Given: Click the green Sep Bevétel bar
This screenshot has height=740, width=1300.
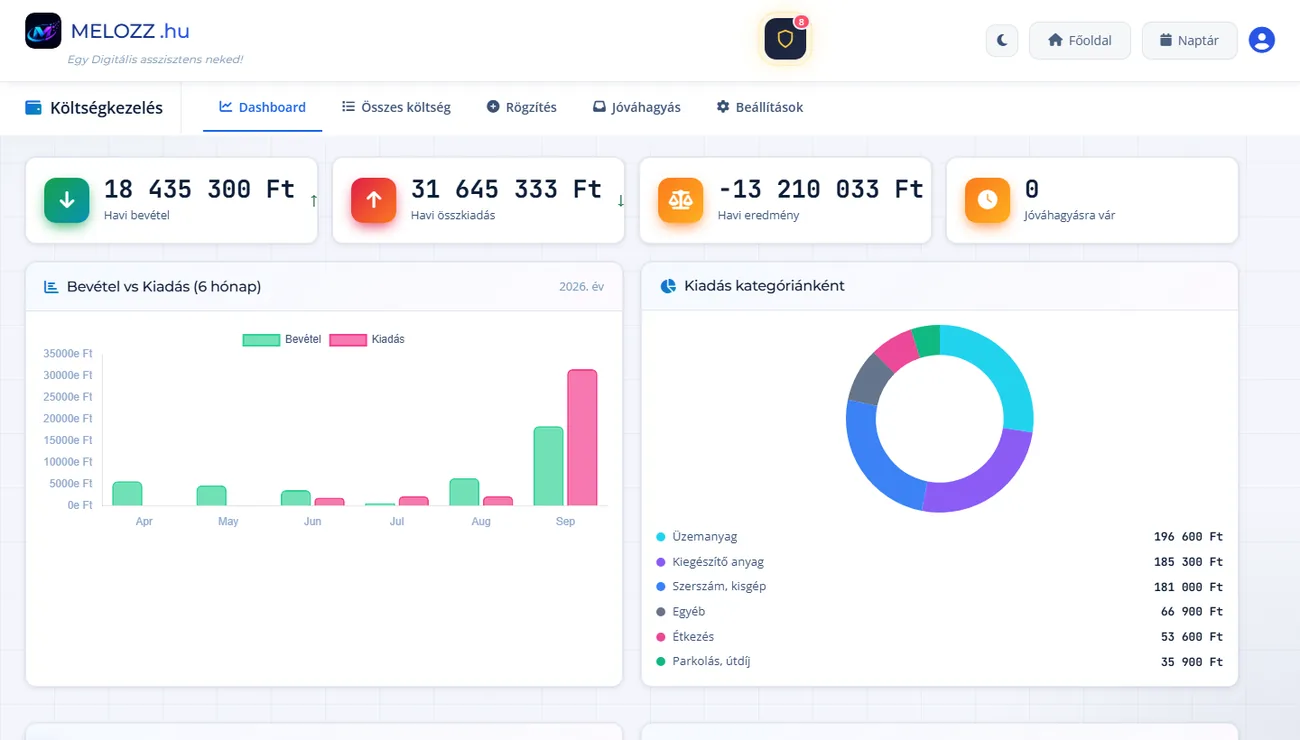Looking at the screenshot, I should [548, 466].
